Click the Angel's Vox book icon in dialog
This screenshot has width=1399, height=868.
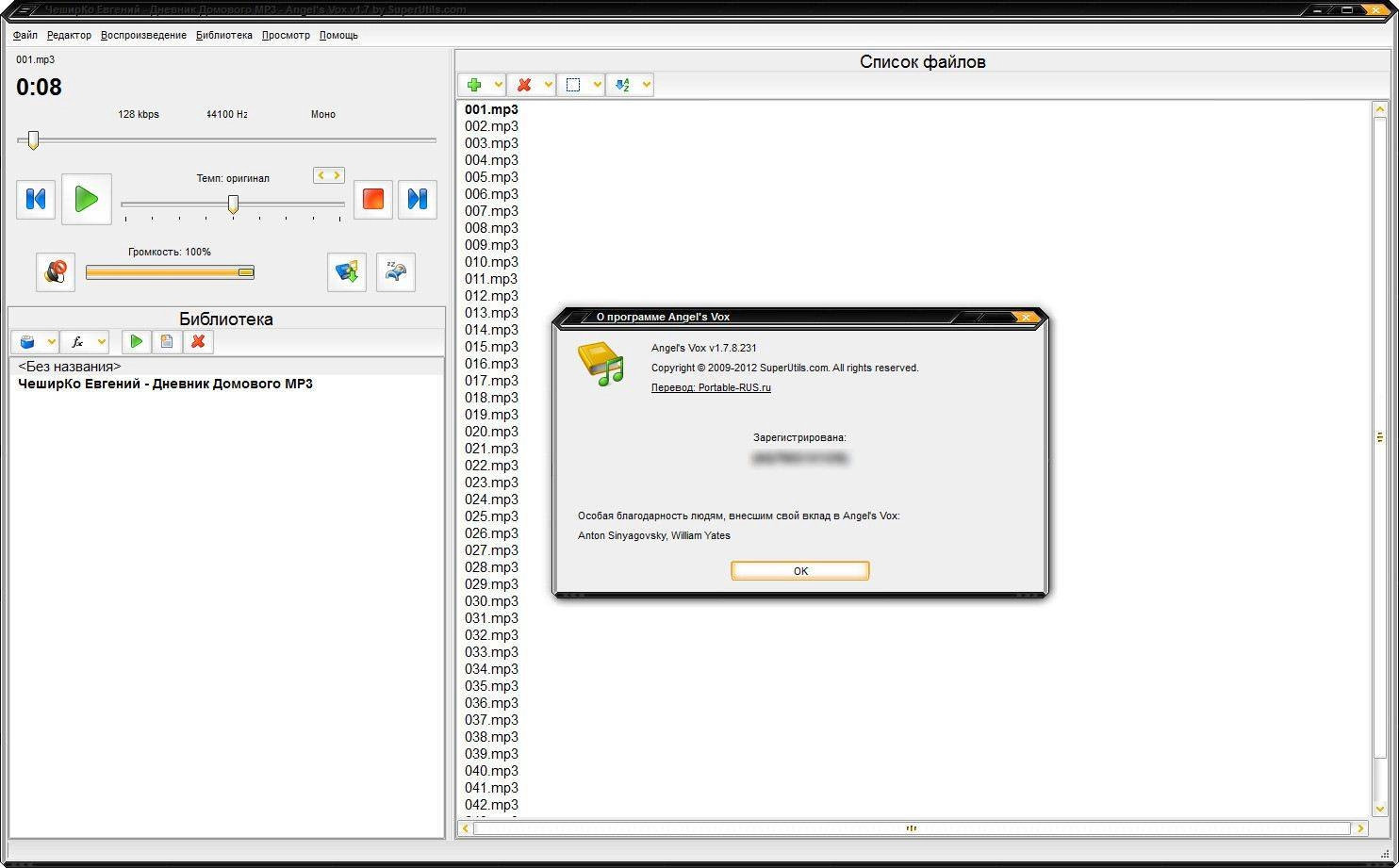click(x=601, y=364)
